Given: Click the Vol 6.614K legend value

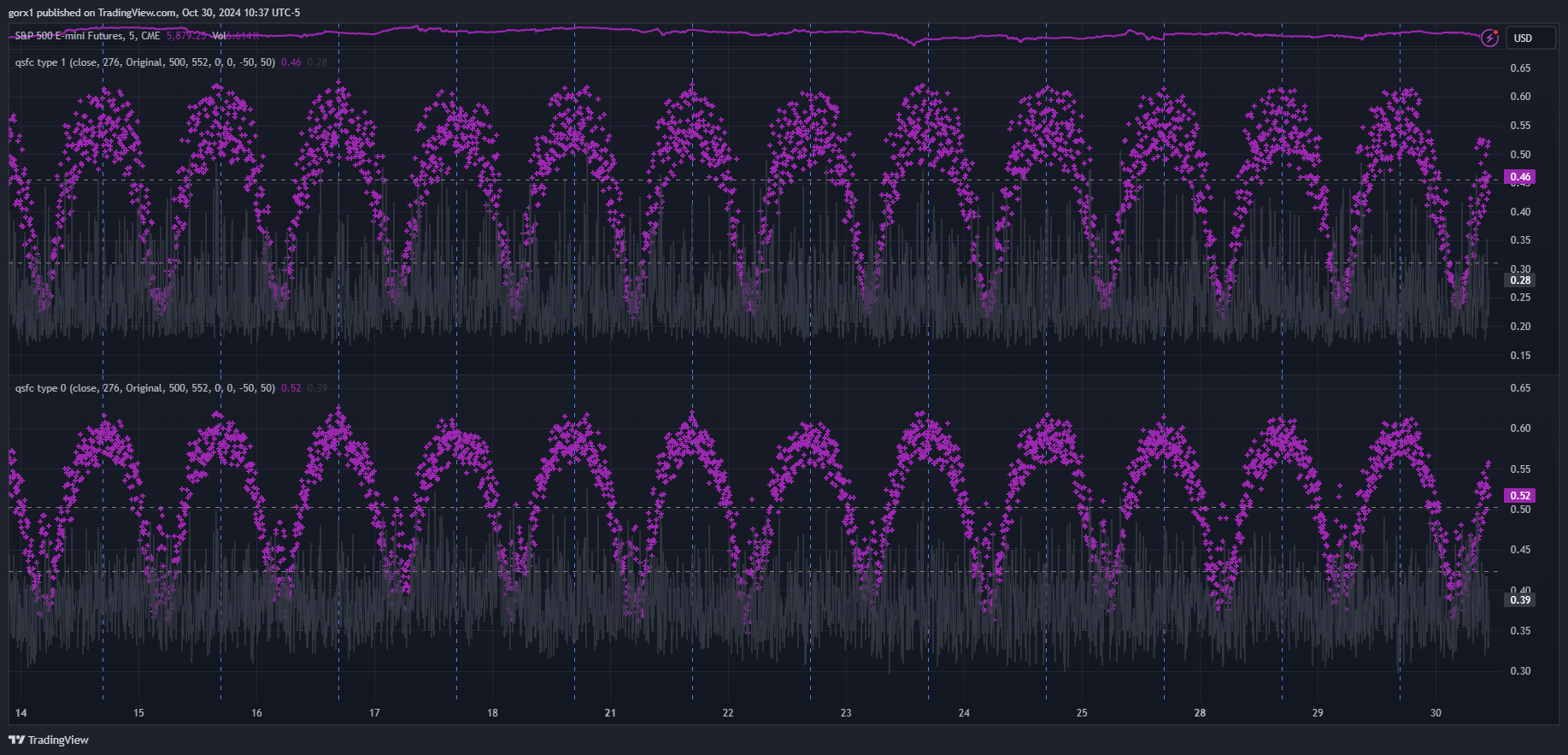Looking at the screenshot, I should [x=236, y=36].
